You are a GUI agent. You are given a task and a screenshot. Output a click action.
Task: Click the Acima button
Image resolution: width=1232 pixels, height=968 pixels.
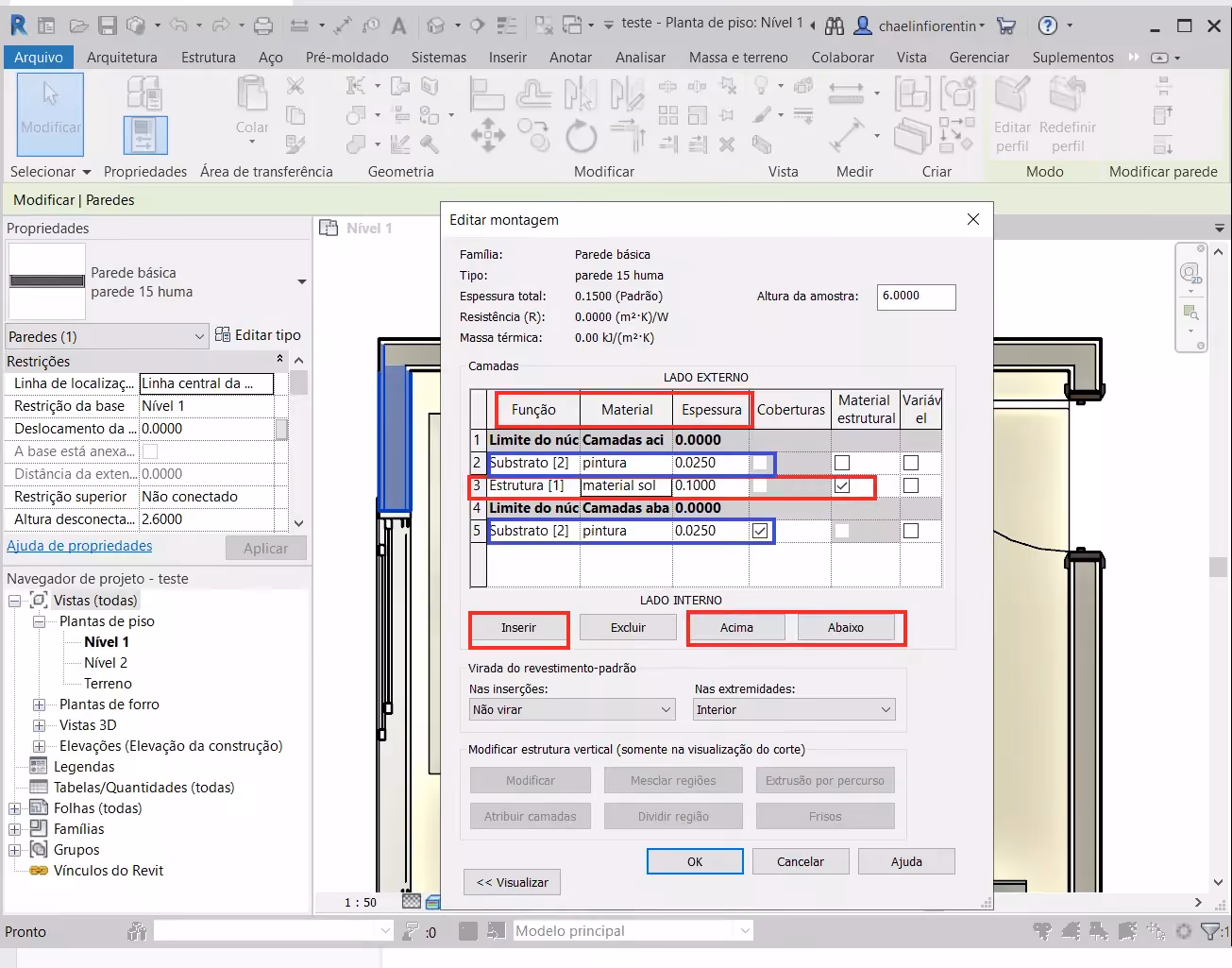[x=736, y=627]
